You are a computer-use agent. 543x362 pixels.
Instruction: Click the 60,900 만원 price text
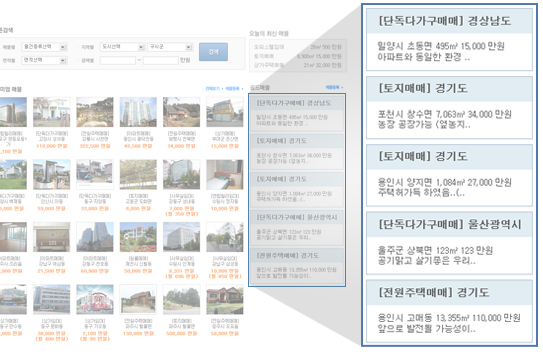point(95,271)
